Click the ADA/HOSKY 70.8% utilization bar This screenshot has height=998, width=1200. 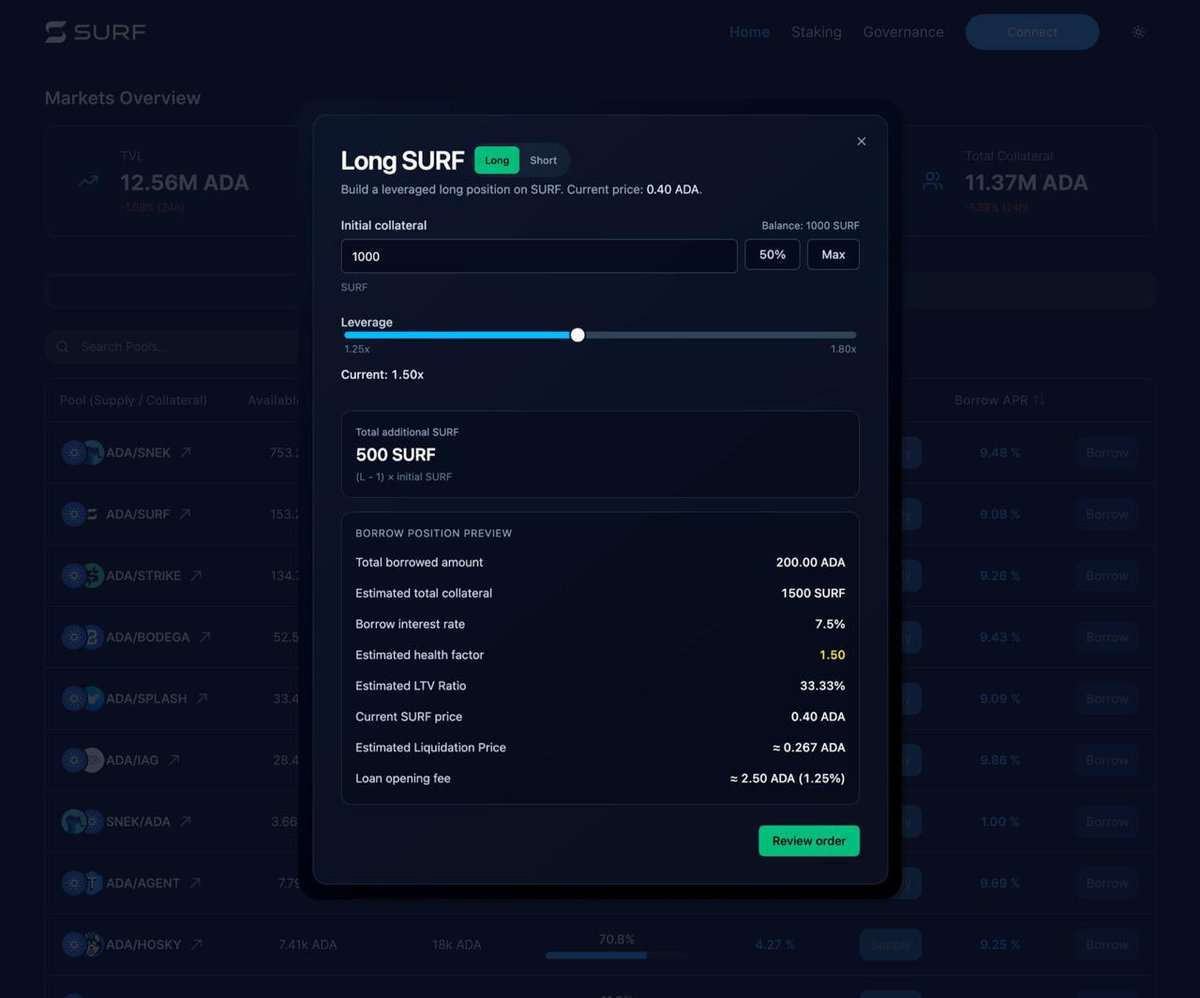(617, 955)
